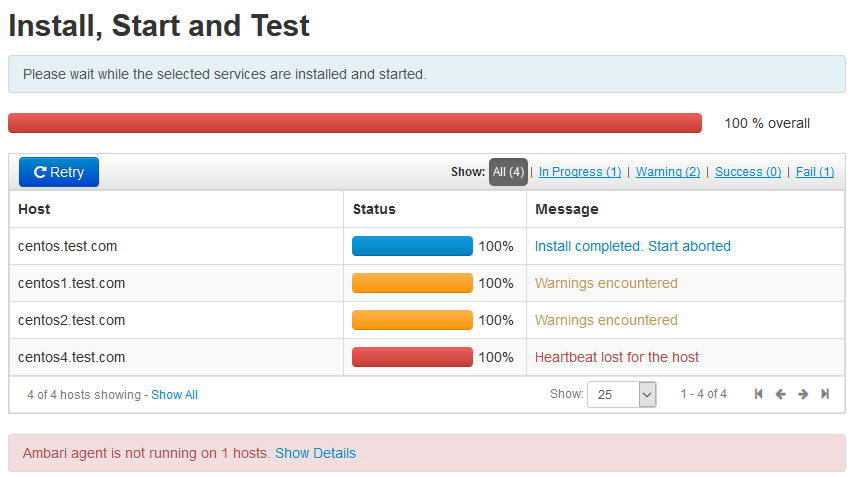
Task: Click the Retry button
Action: pyautogui.click(x=59, y=172)
